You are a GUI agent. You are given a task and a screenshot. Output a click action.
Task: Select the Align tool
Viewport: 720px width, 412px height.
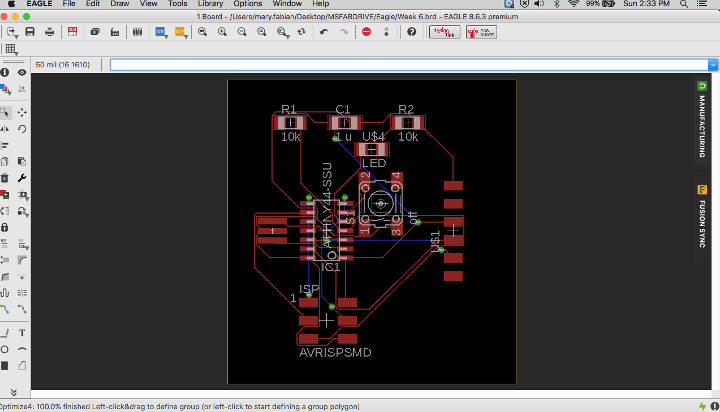click(5, 146)
